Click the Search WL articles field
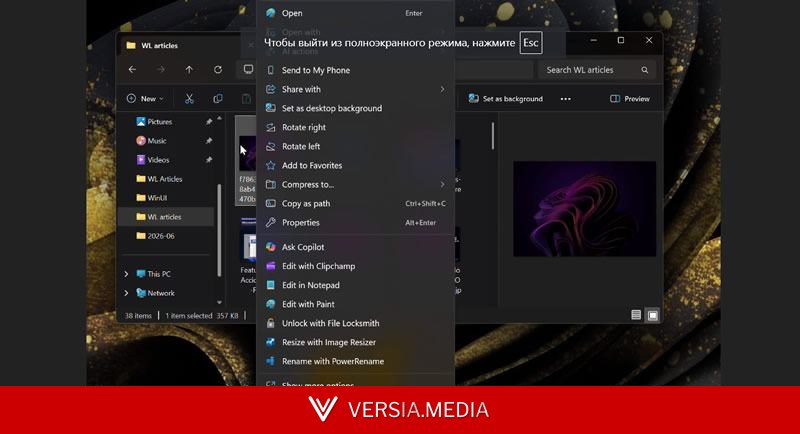The image size is (800, 434). pyautogui.click(x=596, y=70)
